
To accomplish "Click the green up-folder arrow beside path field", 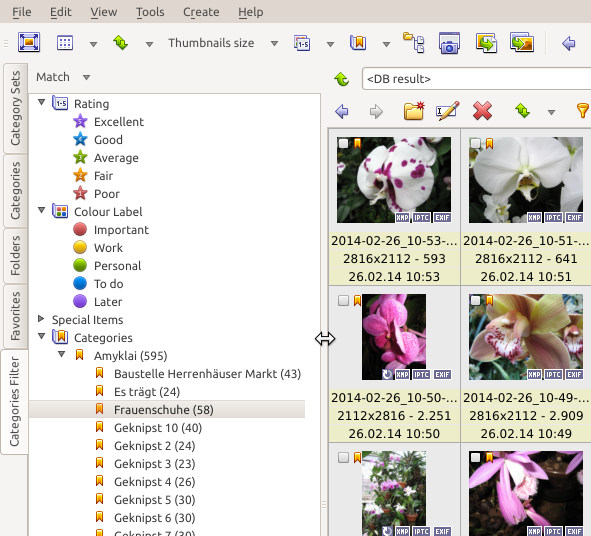I will tap(342, 79).
